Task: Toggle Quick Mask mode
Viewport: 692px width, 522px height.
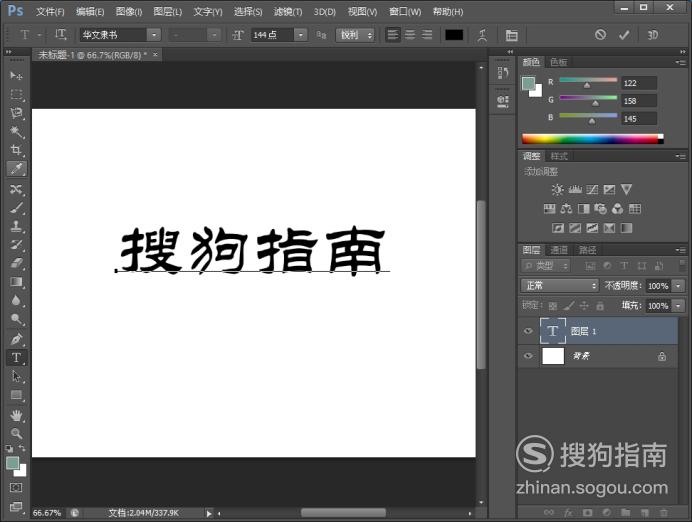Action: coord(16,488)
